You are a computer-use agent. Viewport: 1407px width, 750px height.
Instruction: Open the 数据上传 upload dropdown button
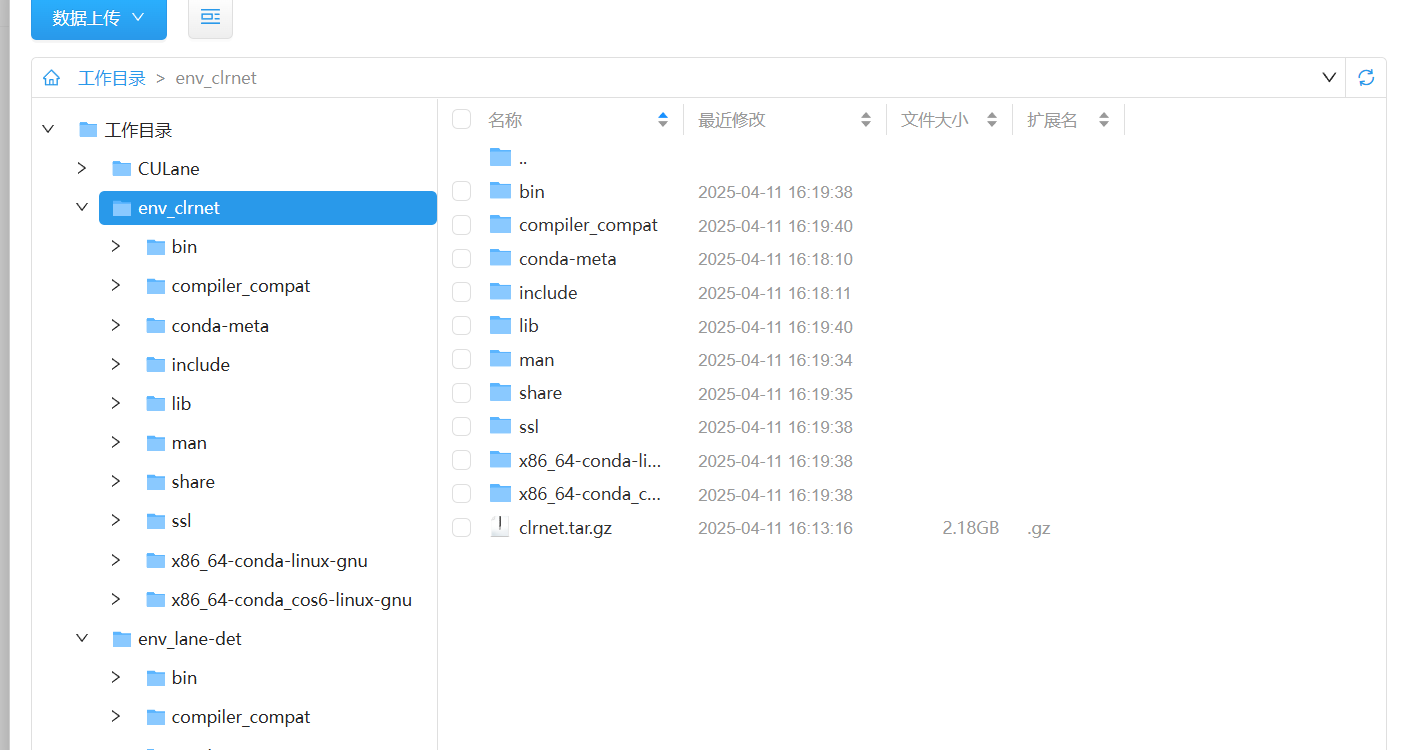[x=99, y=18]
